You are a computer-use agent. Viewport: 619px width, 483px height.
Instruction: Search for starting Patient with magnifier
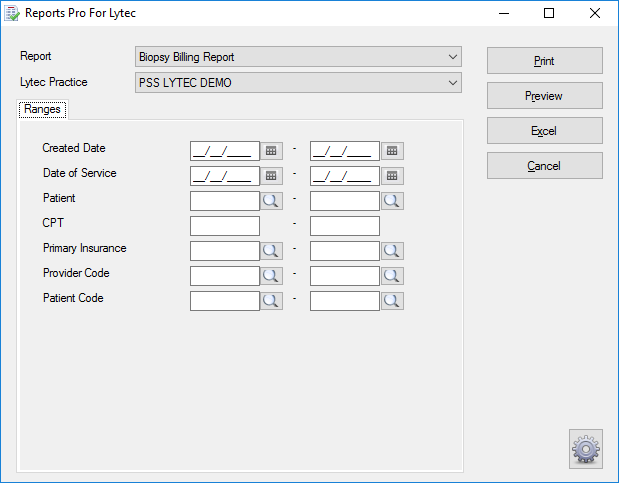(x=271, y=201)
